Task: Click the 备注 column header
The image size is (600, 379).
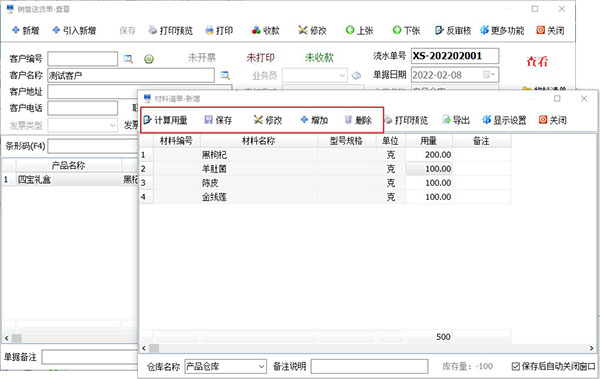Action: [x=481, y=141]
